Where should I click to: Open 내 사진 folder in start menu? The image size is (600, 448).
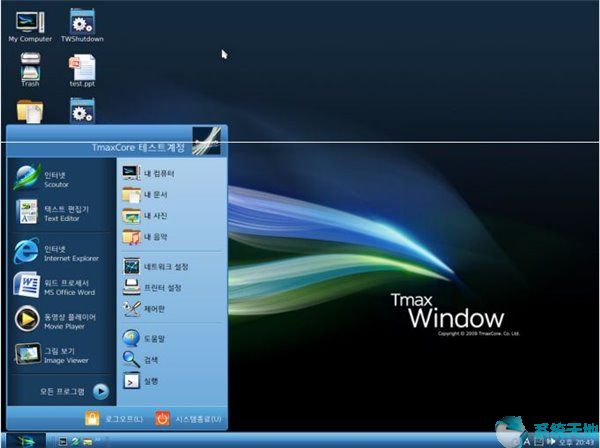click(x=145, y=215)
